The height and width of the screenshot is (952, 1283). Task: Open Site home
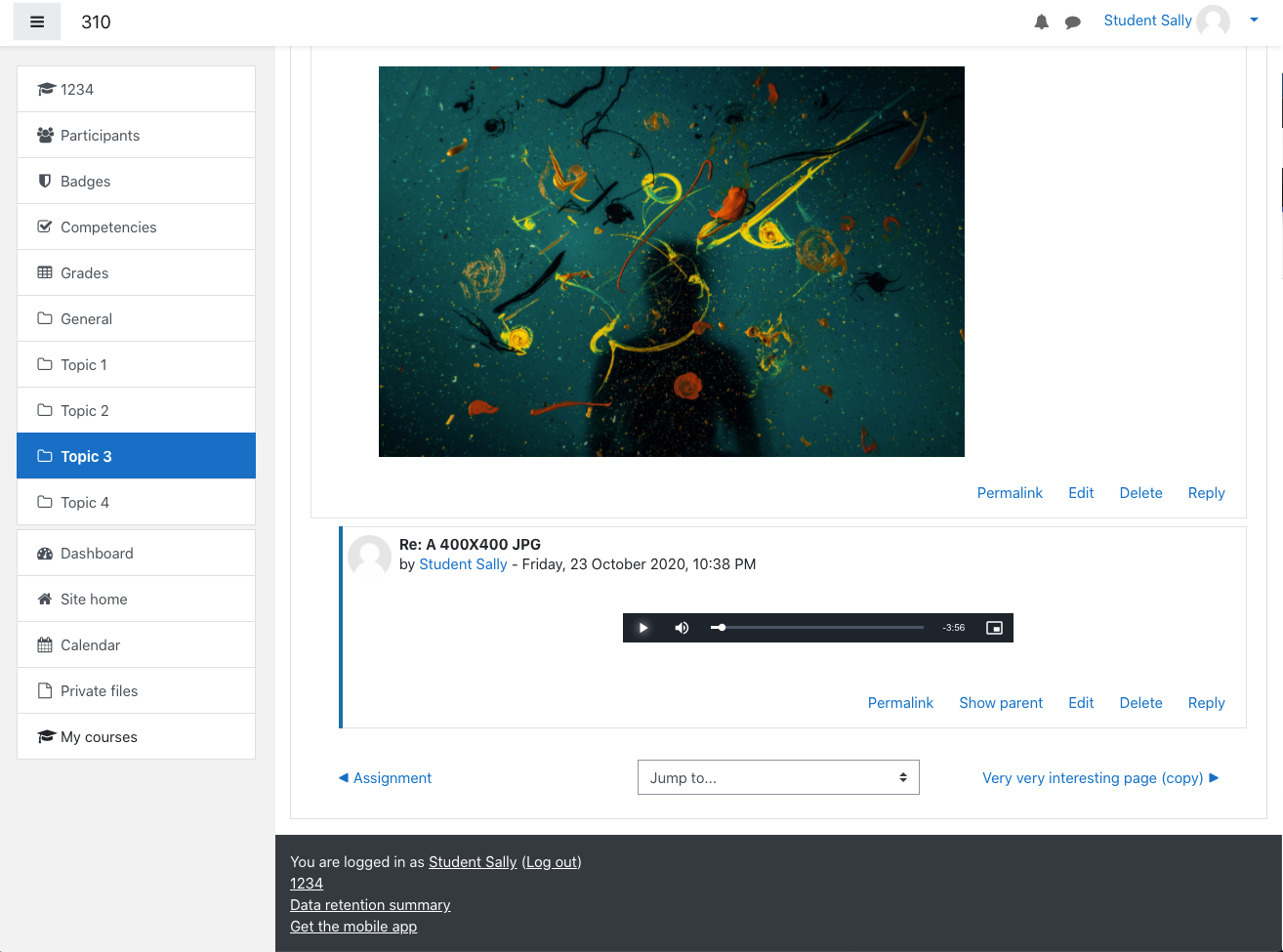tap(137, 599)
